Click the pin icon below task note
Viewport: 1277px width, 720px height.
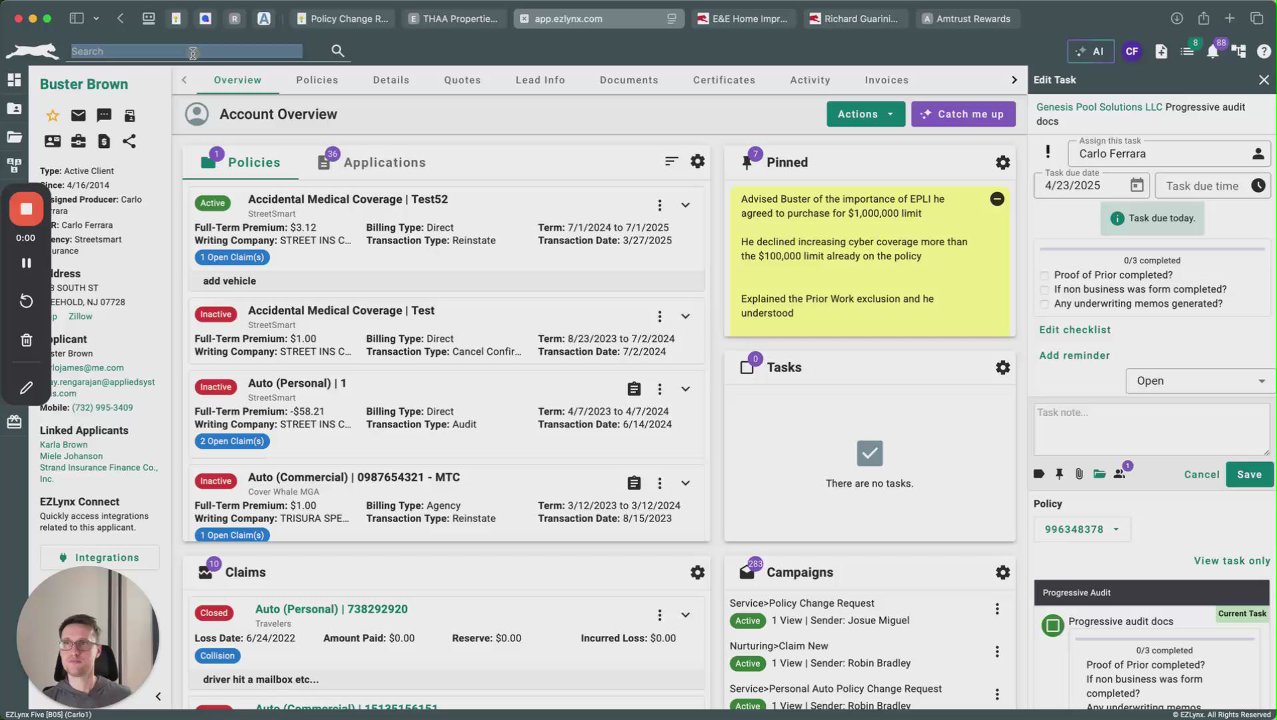point(1059,474)
